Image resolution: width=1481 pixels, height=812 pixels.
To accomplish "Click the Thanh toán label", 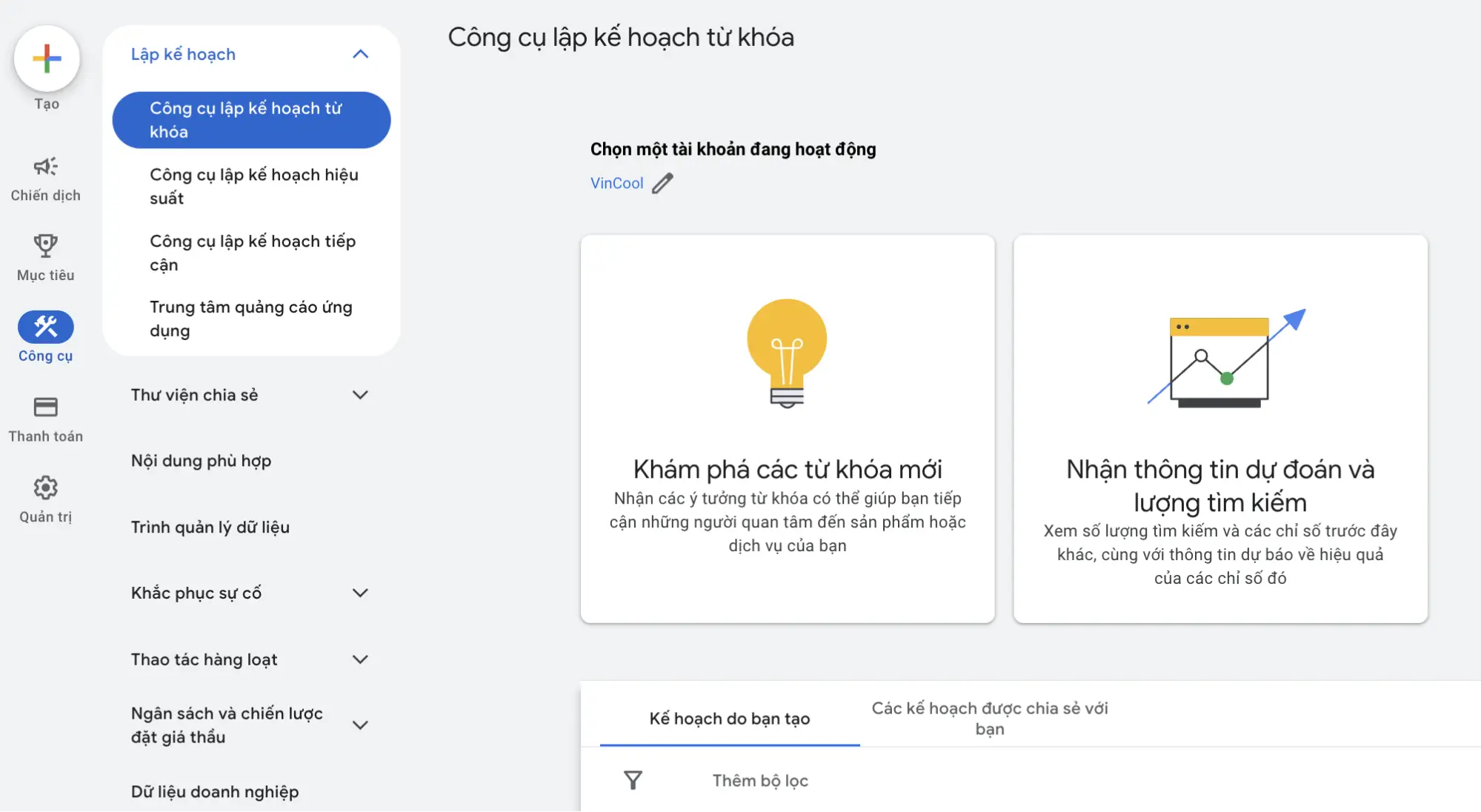I will pyautogui.click(x=46, y=436).
